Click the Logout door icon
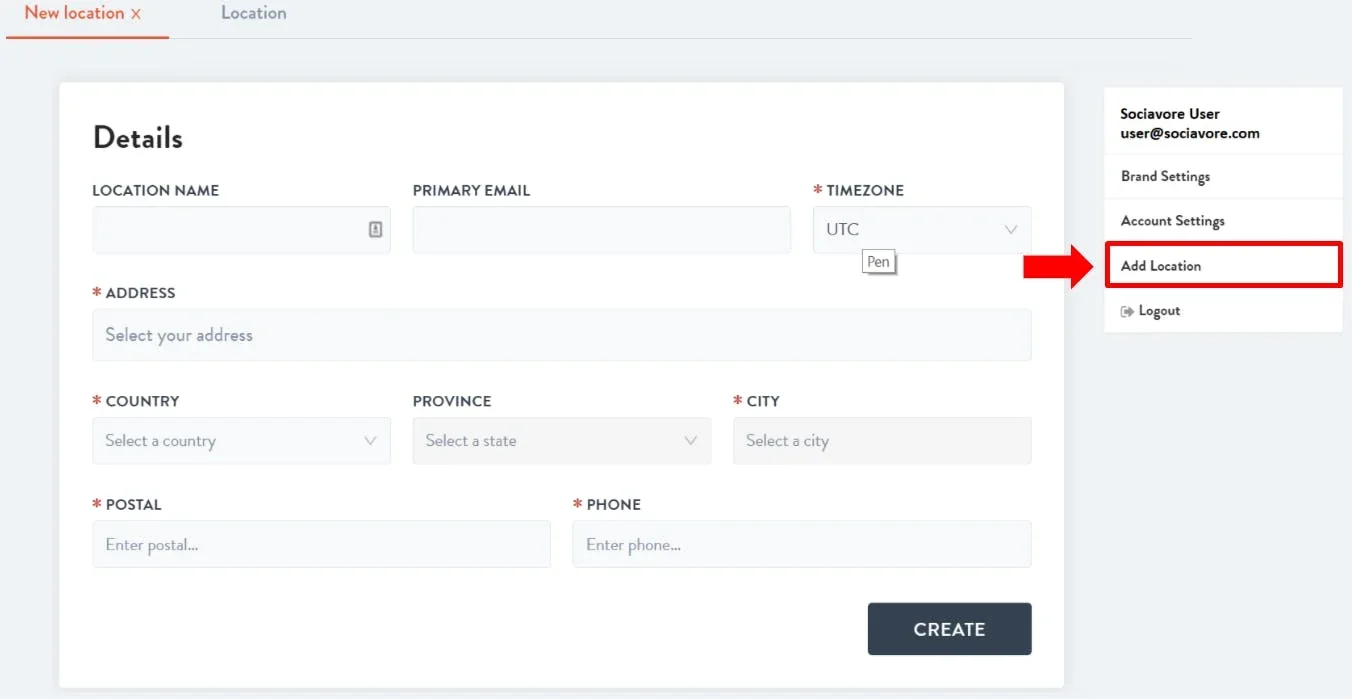This screenshot has height=699, width=1352. coord(1127,312)
